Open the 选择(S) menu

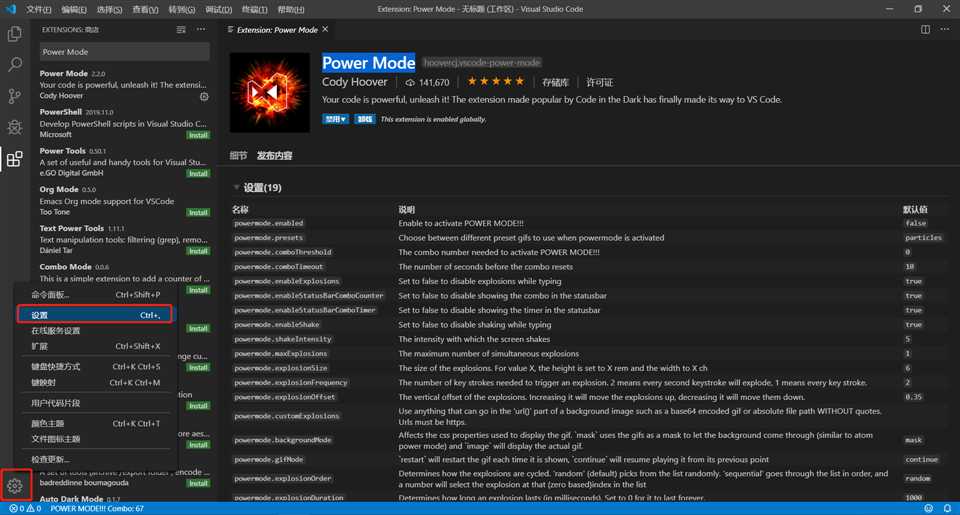pyautogui.click(x=110, y=9)
